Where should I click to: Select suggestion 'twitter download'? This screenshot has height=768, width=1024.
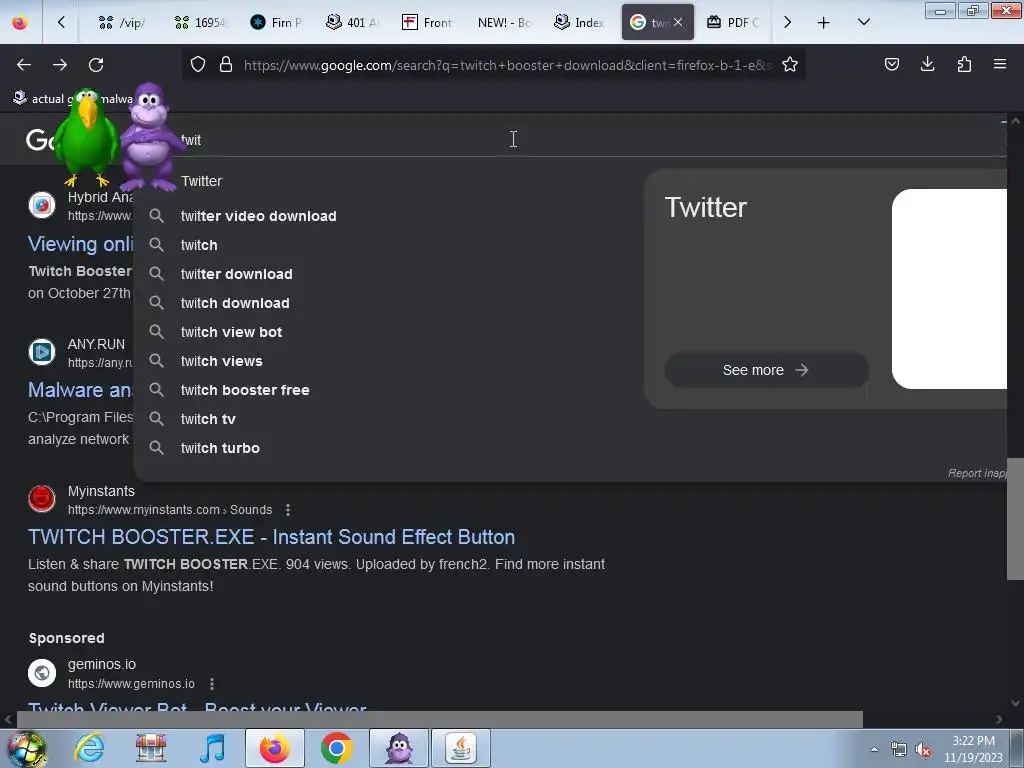[x=236, y=274]
